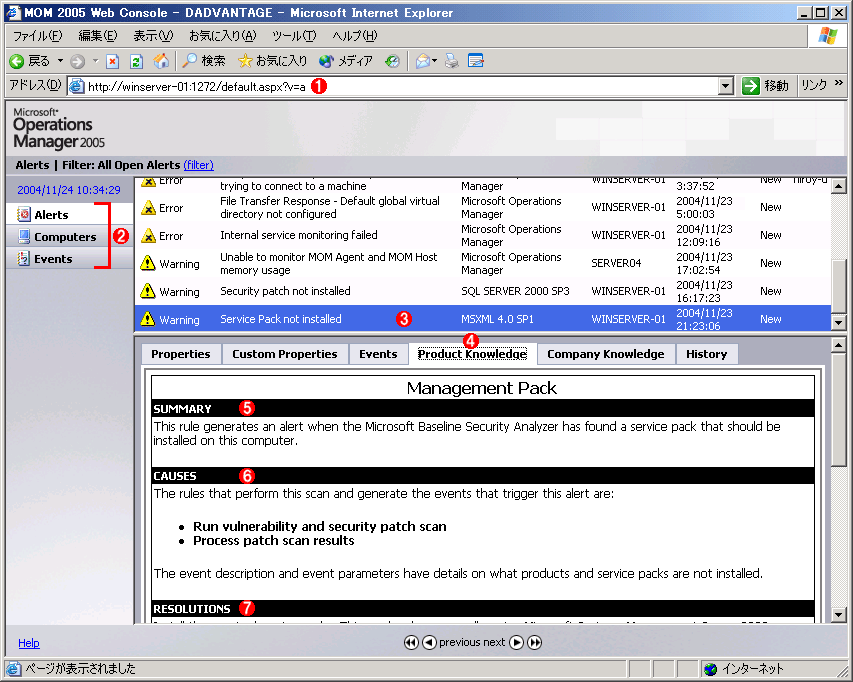
Task: Open the Search (検索) toolbar button
Action: pos(203,61)
